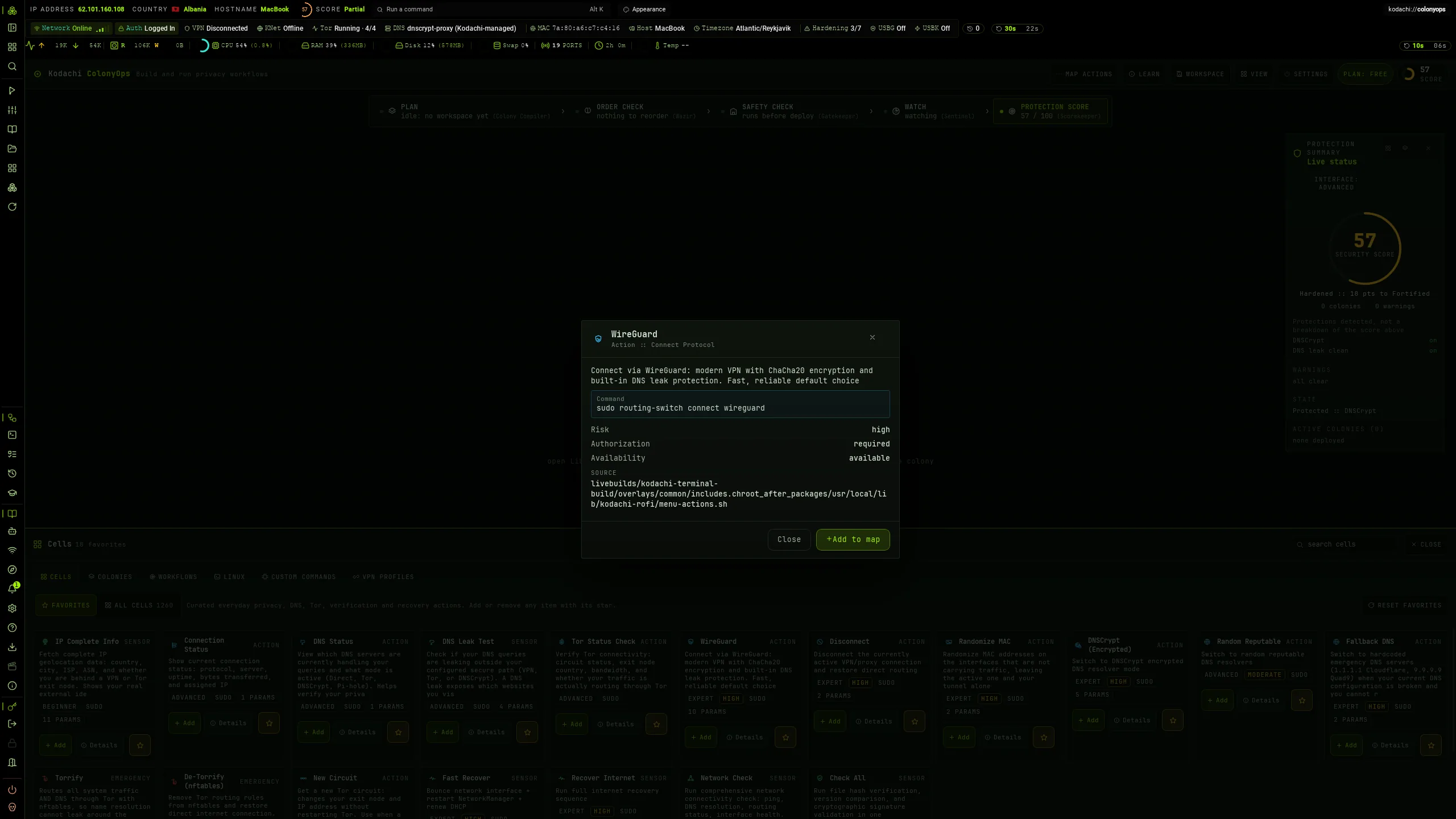Click the Close button in WireGuard dialog
The image size is (1456, 819).
click(789, 540)
